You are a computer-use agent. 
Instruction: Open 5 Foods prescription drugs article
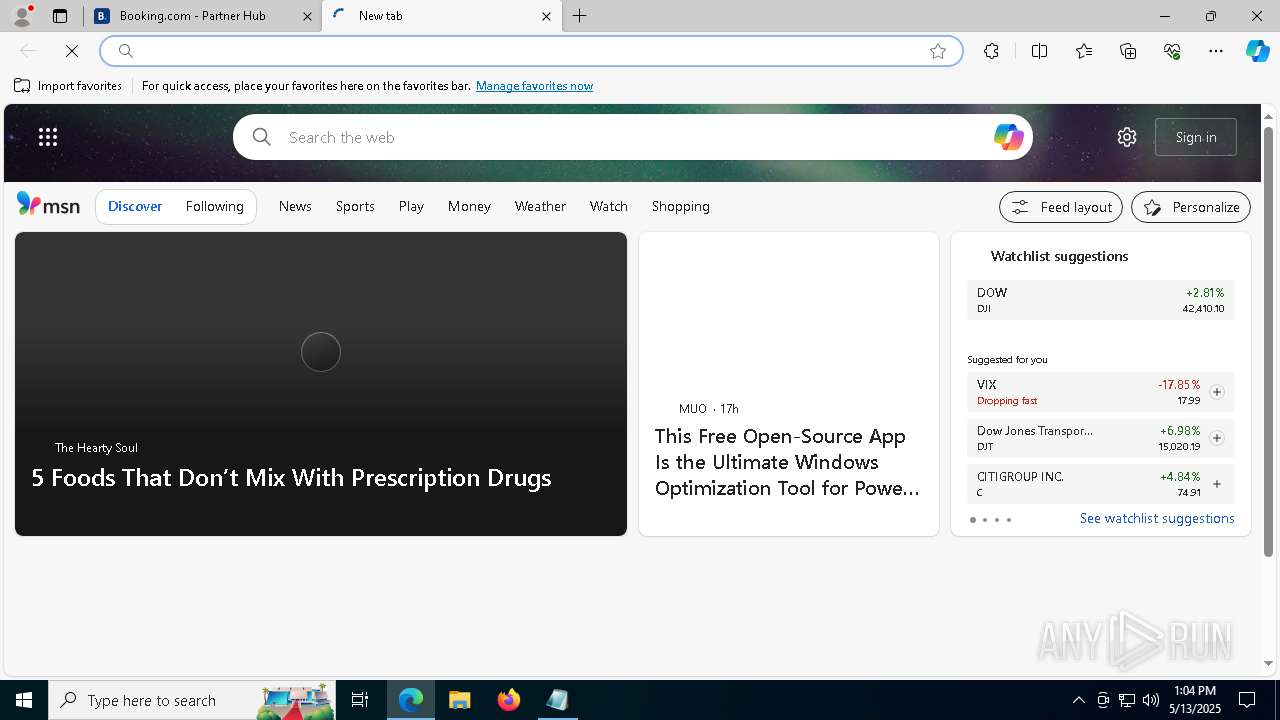tap(291, 477)
